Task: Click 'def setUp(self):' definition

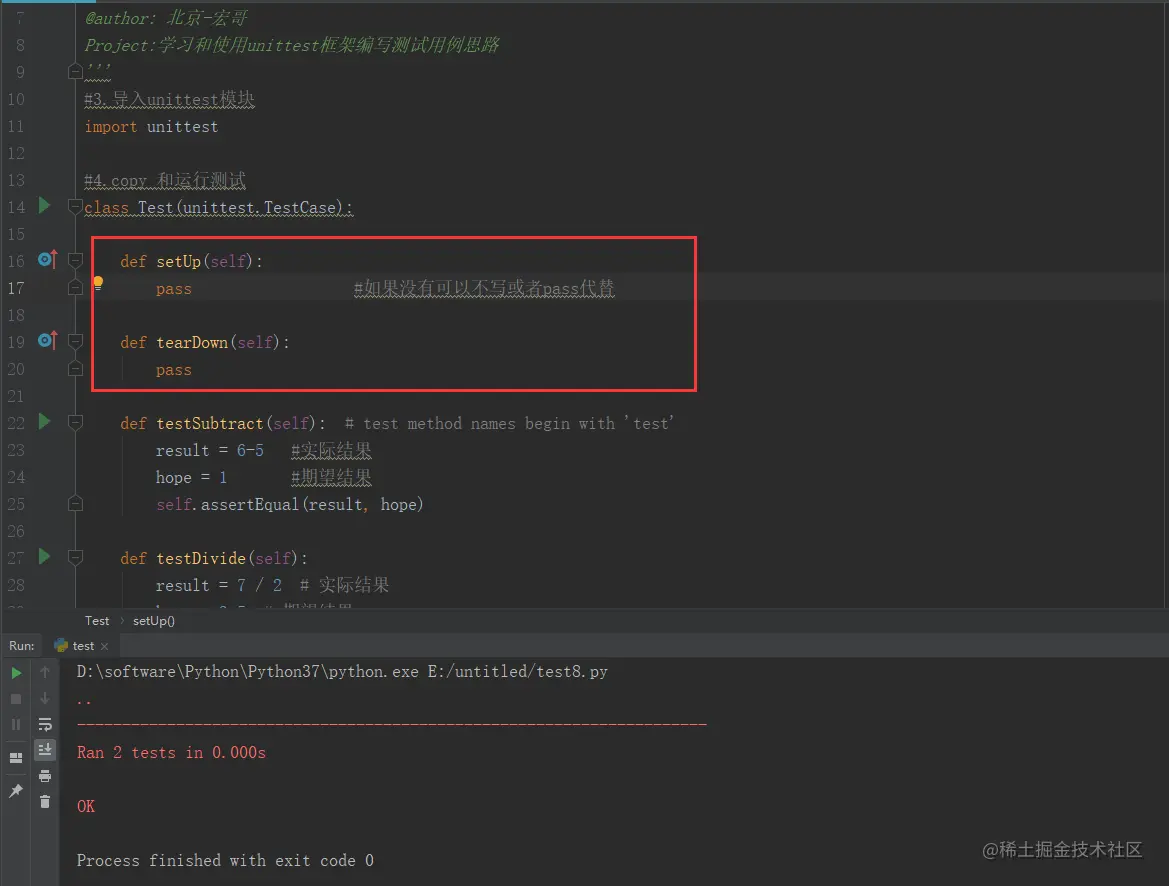Action: pos(191,262)
